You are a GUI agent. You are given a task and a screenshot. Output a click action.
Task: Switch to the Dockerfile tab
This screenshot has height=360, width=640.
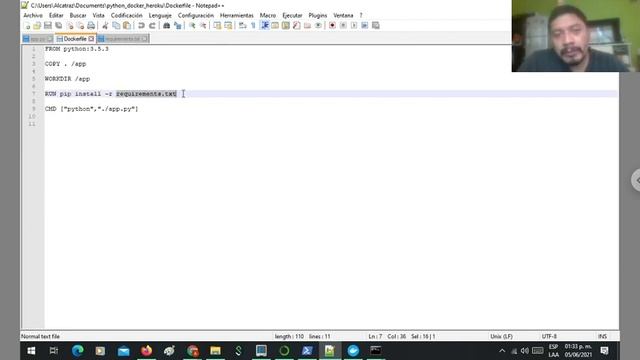pyautogui.click(x=75, y=39)
